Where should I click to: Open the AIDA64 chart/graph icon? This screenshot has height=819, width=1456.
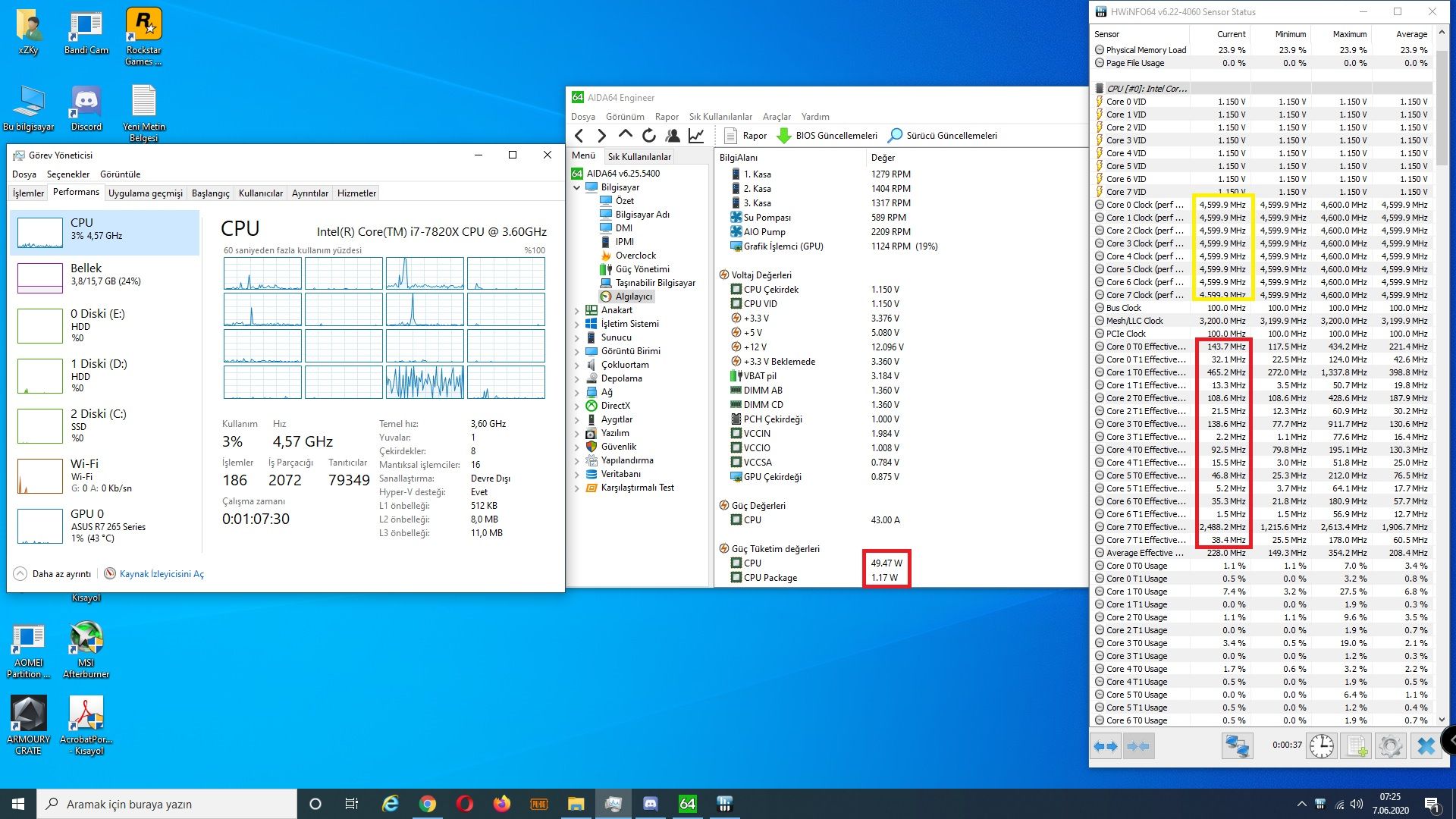tap(695, 135)
